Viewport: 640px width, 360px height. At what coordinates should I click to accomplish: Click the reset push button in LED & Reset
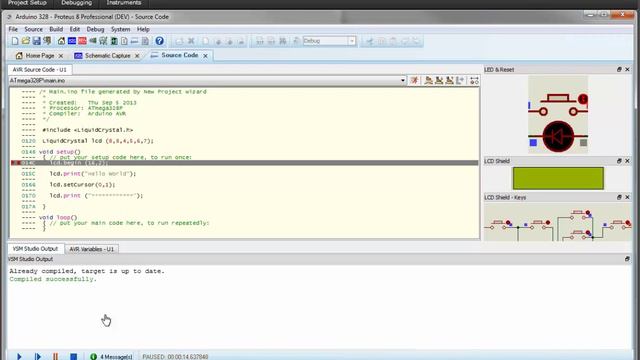[558, 104]
